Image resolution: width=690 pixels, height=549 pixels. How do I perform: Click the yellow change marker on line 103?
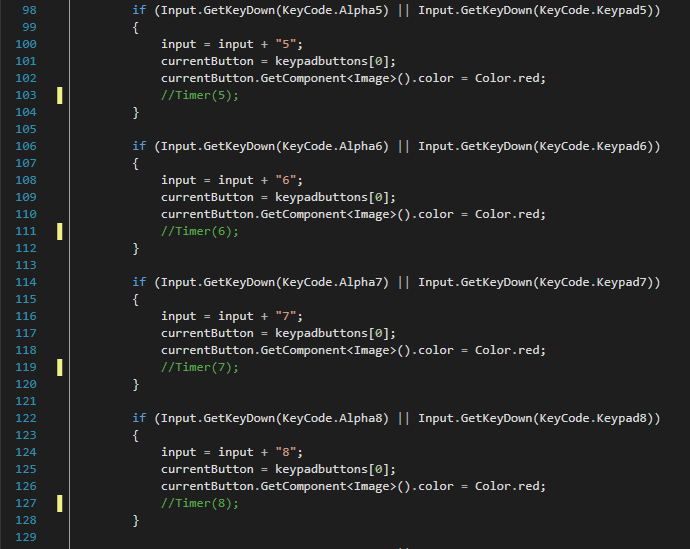pyautogui.click(x=59, y=95)
